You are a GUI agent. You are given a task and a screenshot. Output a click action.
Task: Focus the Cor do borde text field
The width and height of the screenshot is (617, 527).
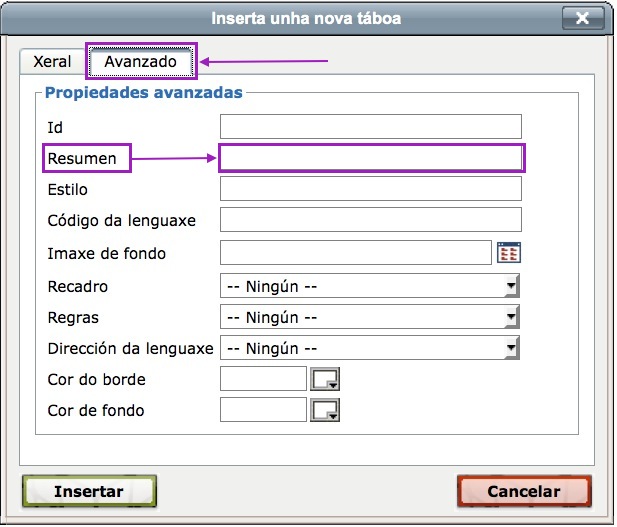[x=264, y=380]
